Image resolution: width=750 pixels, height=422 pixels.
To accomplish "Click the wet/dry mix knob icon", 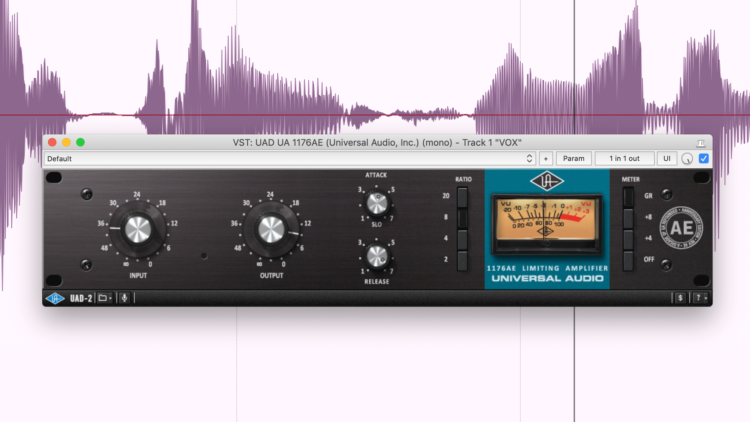I will (687, 159).
